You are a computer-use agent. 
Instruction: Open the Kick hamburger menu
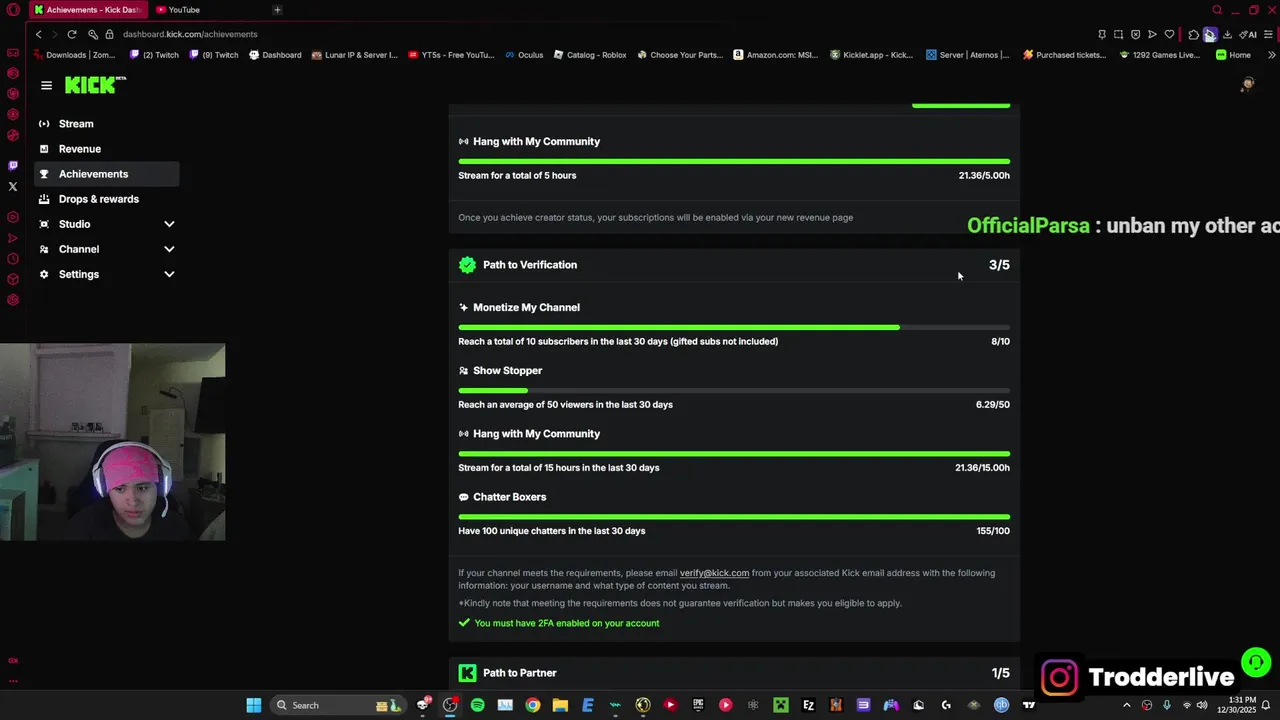(46, 86)
